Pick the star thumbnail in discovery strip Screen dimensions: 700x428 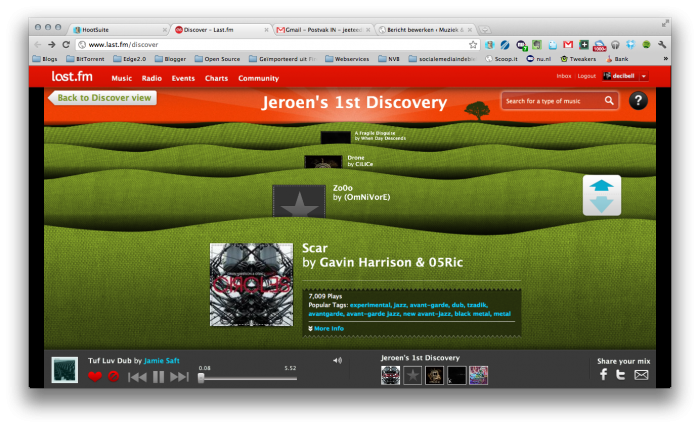tap(412, 375)
